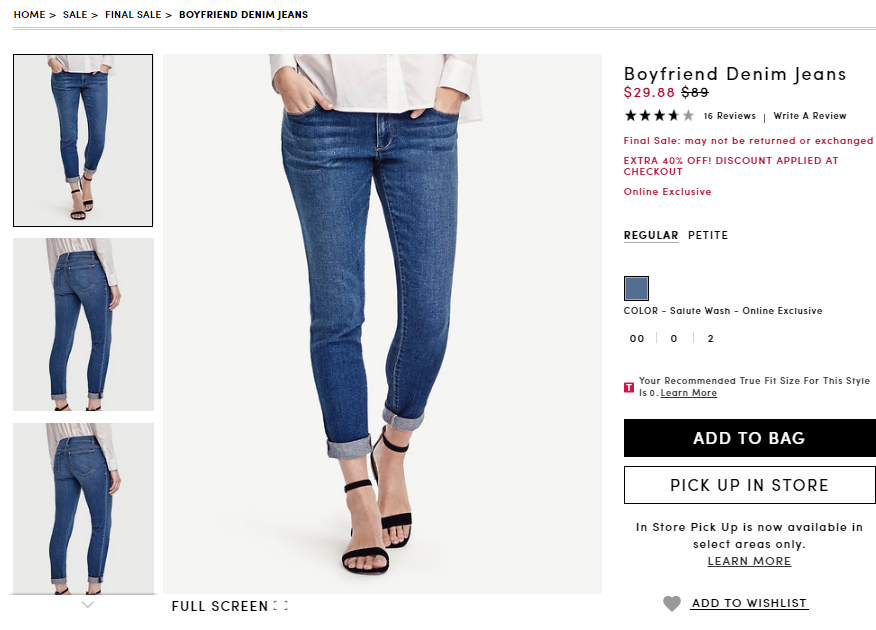The image size is (876, 630).
Task: Select the first front-view jeans thumbnail
Action: 83,140
